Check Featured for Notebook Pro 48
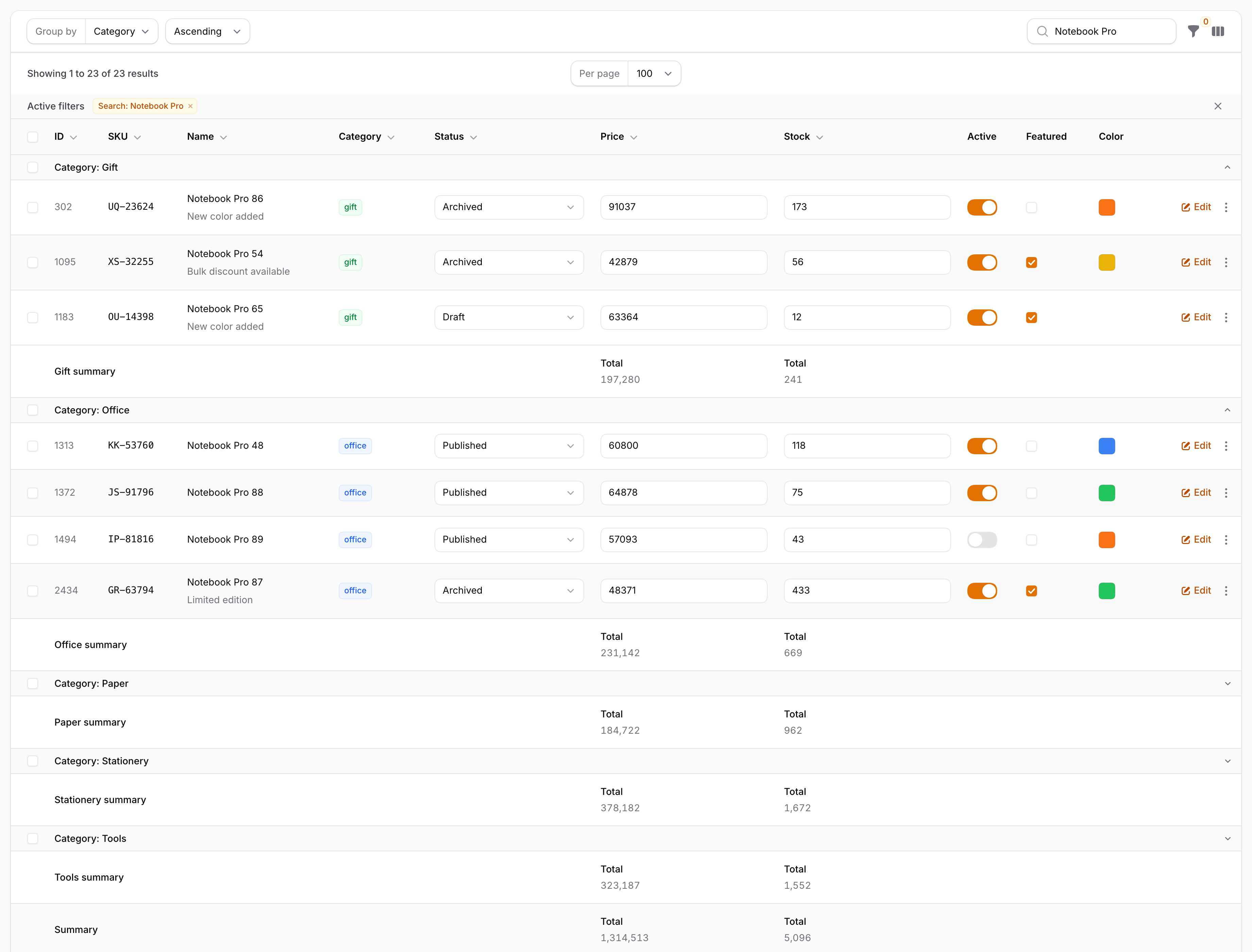Screen dimensions: 1252x952 [1031, 446]
